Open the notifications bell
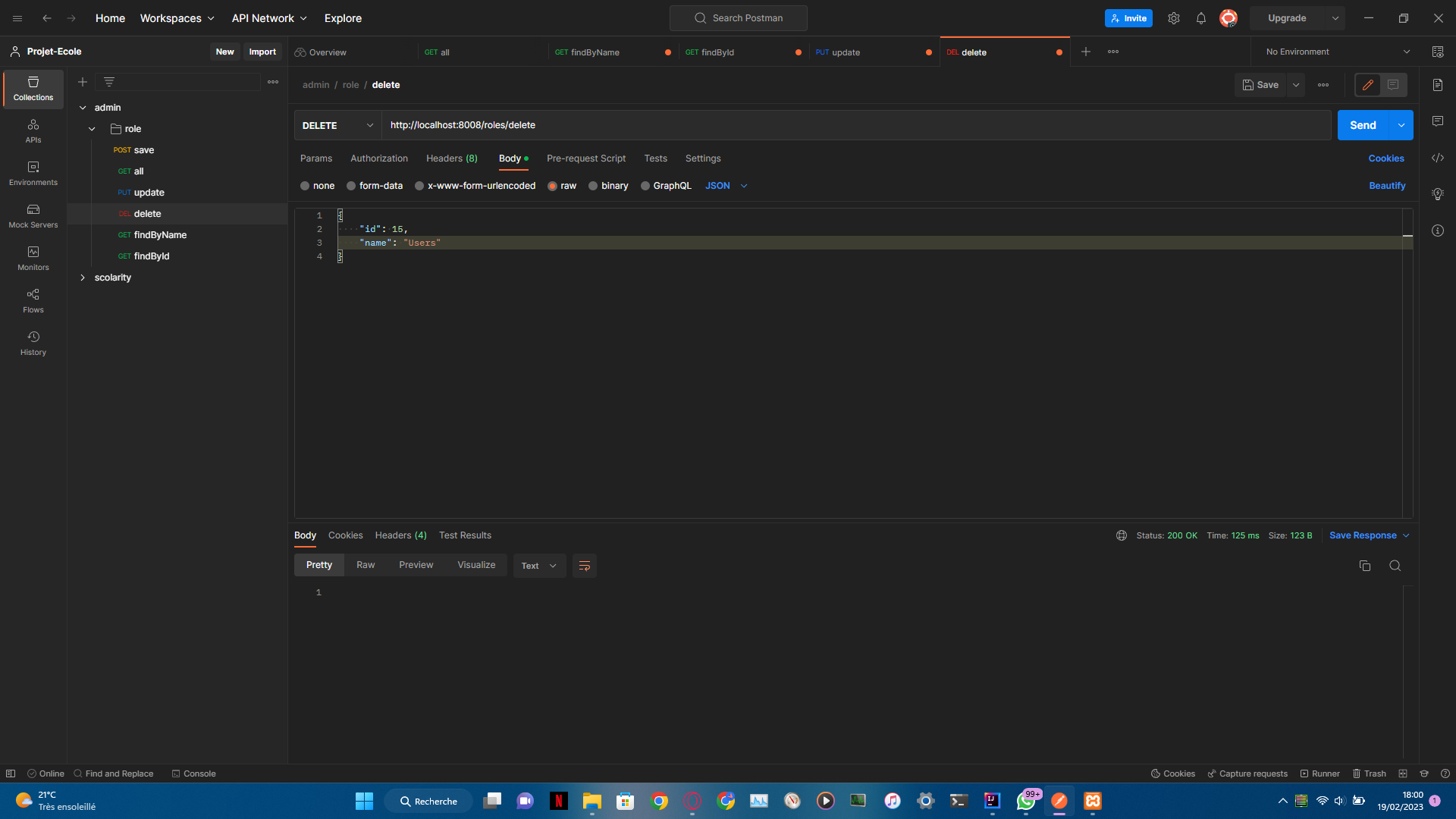The image size is (1456, 819). pos(1201,18)
